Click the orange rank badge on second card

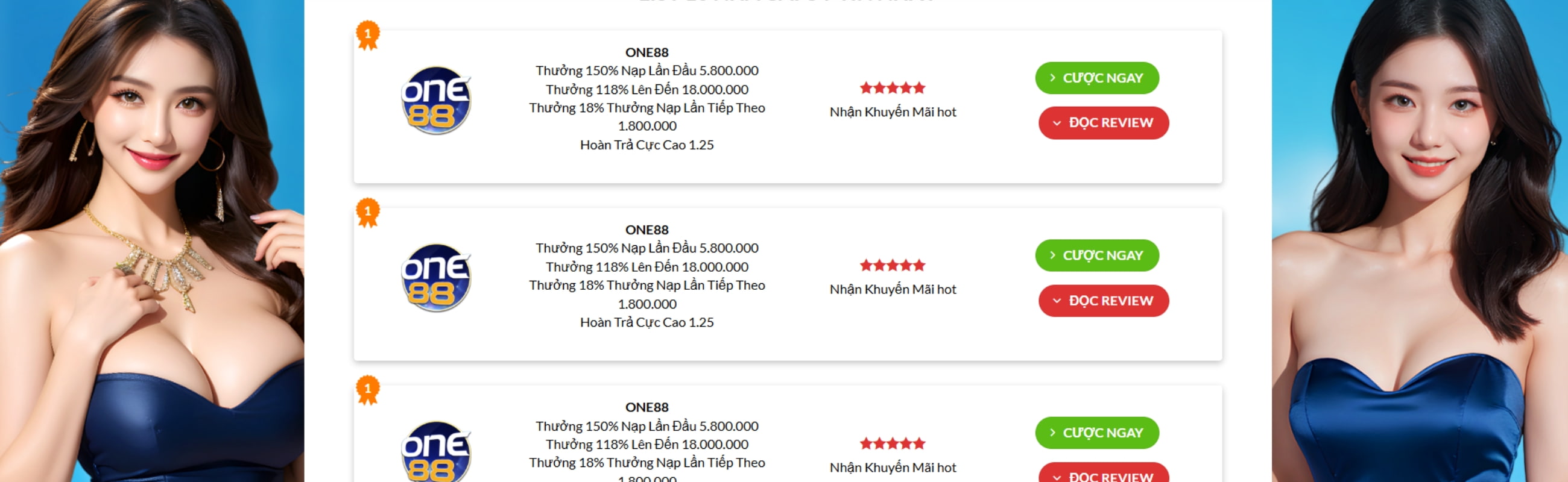[368, 212]
